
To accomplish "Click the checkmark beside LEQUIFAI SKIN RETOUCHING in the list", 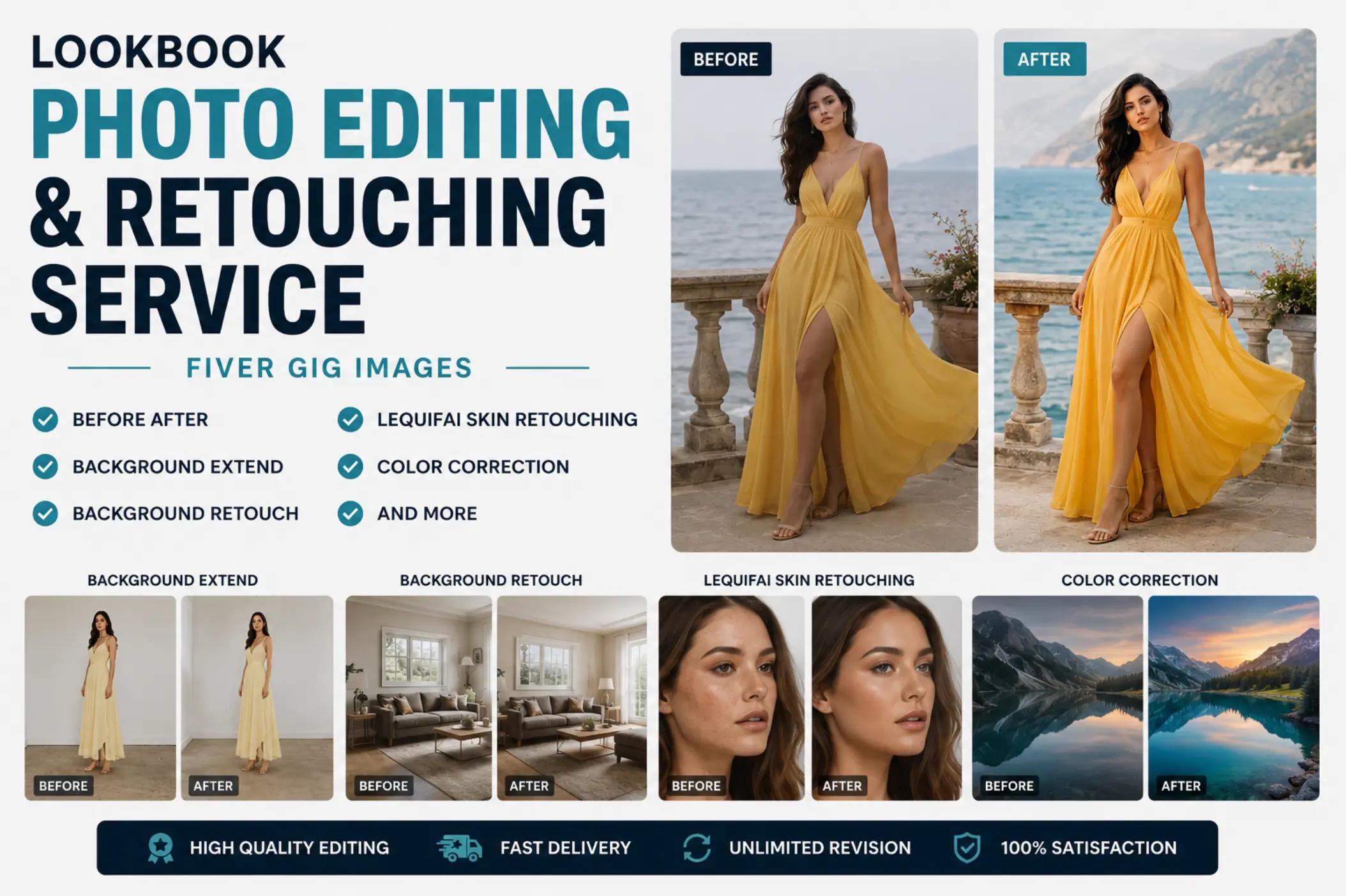I will point(350,419).
